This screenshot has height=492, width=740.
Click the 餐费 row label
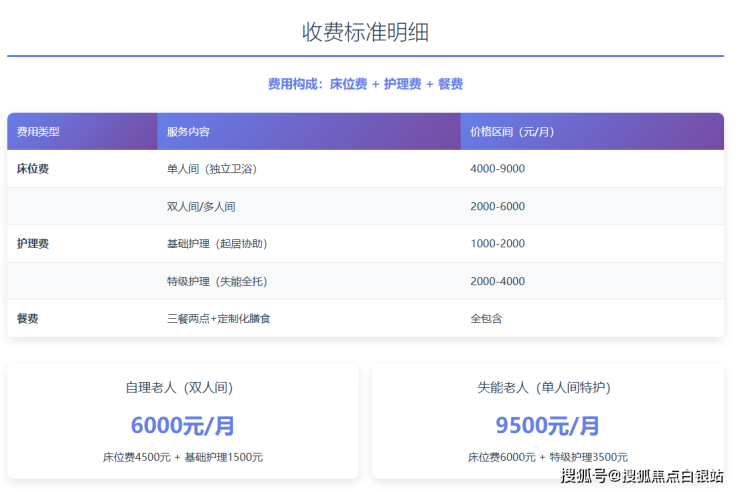pos(28,319)
